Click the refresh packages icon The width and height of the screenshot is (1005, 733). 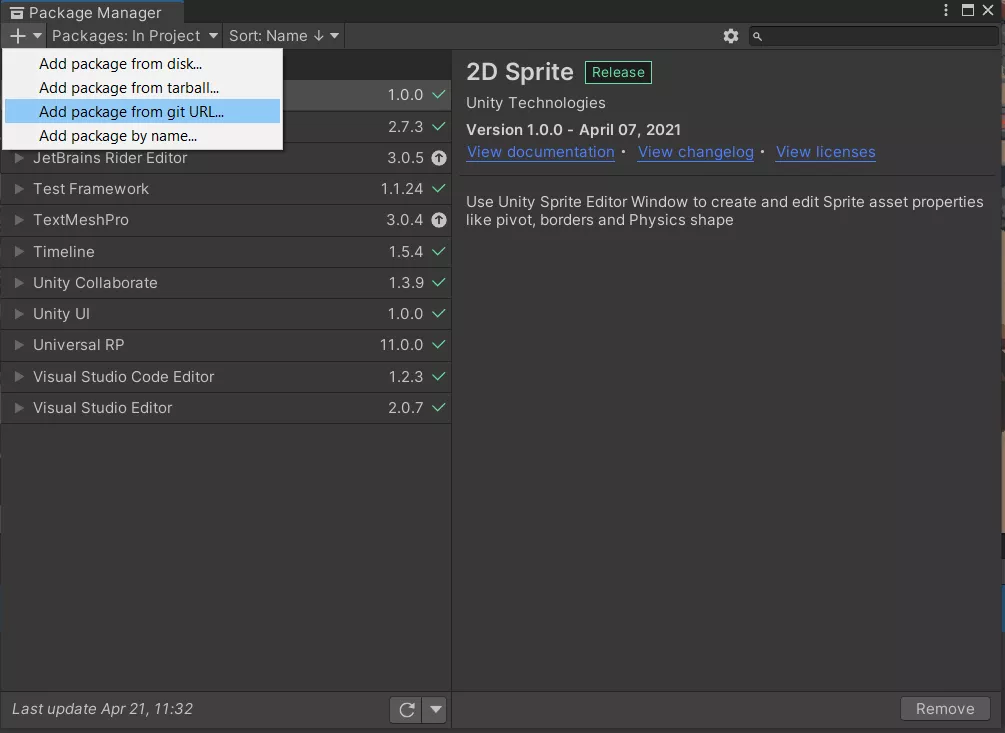pos(407,710)
